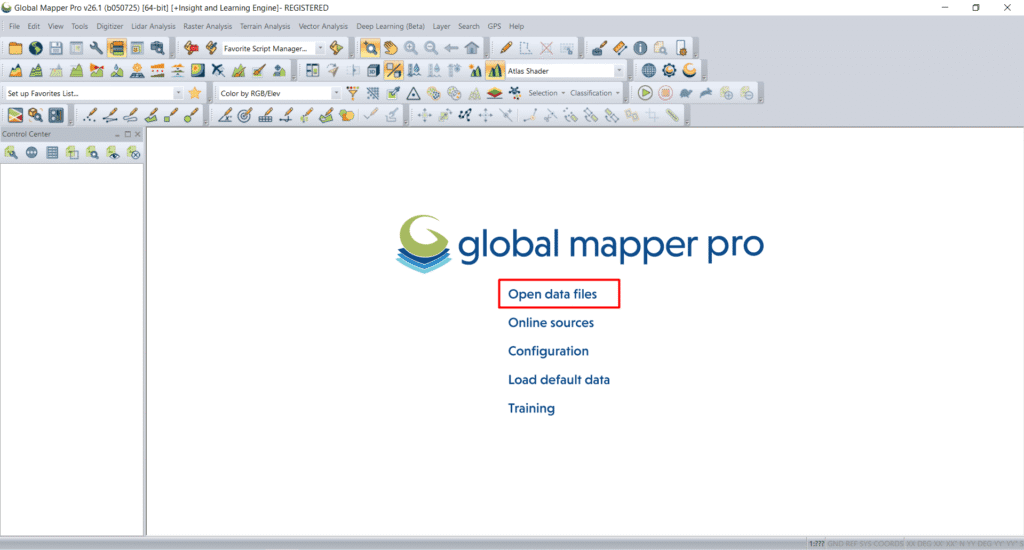The height and width of the screenshot is (550, 1024).
Task: Toggle layer visibility eye icon in Control Center
Action: click(x=113, y=153)
